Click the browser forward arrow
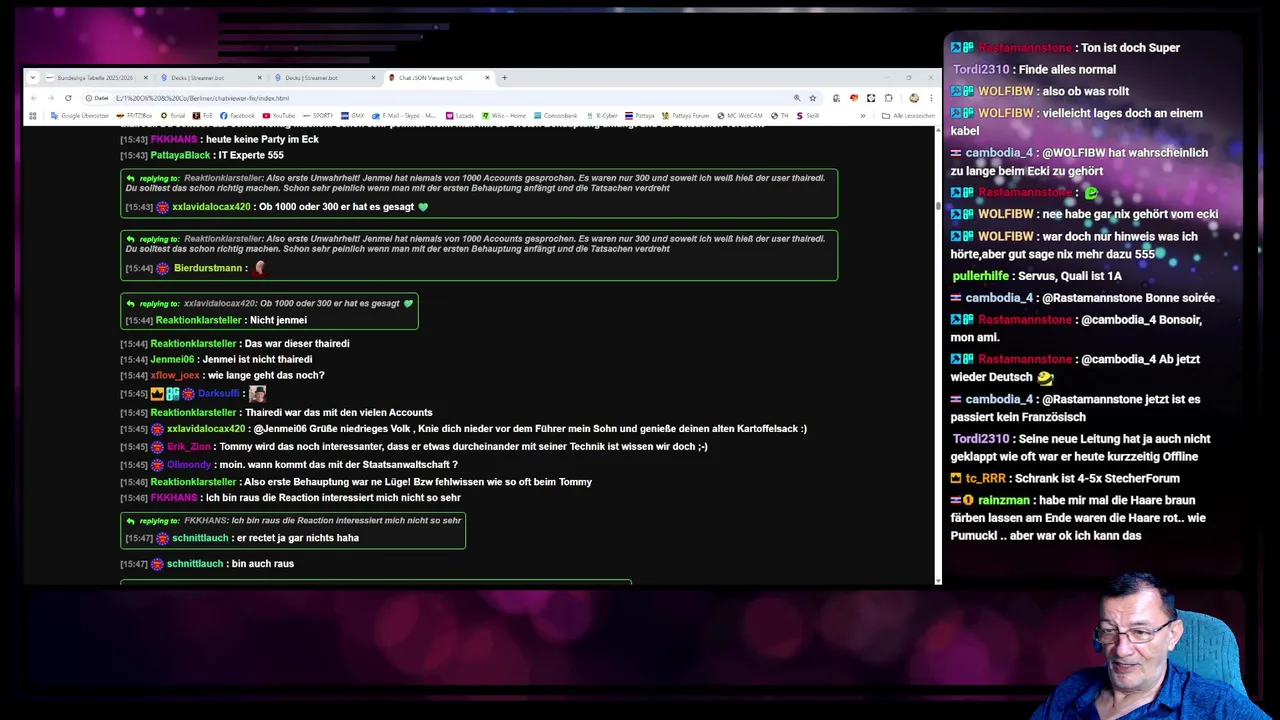This screenshot has height=720, width=1280. (x=51, y=98)
